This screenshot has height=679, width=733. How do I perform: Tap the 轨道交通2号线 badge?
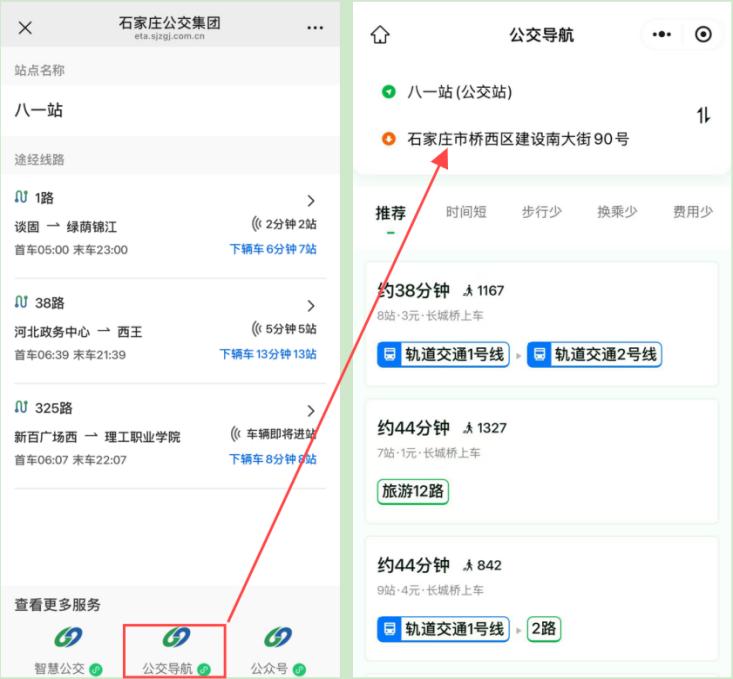[x=594, y=354]
